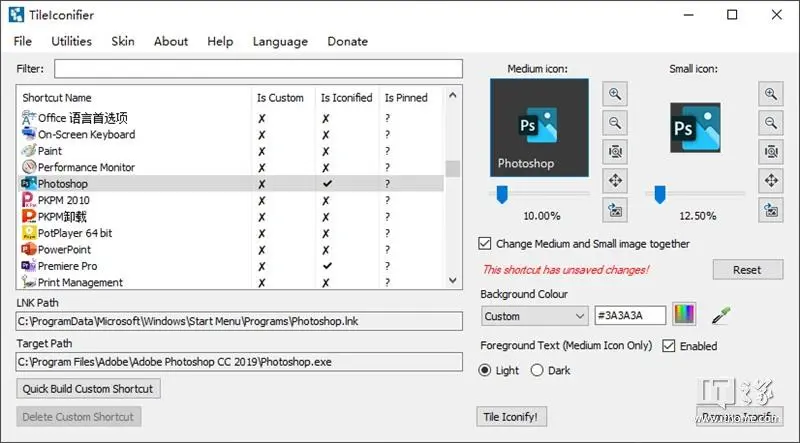Open the File menu
Viewport: 800px width, 443px height.
(x=22, y=41)
